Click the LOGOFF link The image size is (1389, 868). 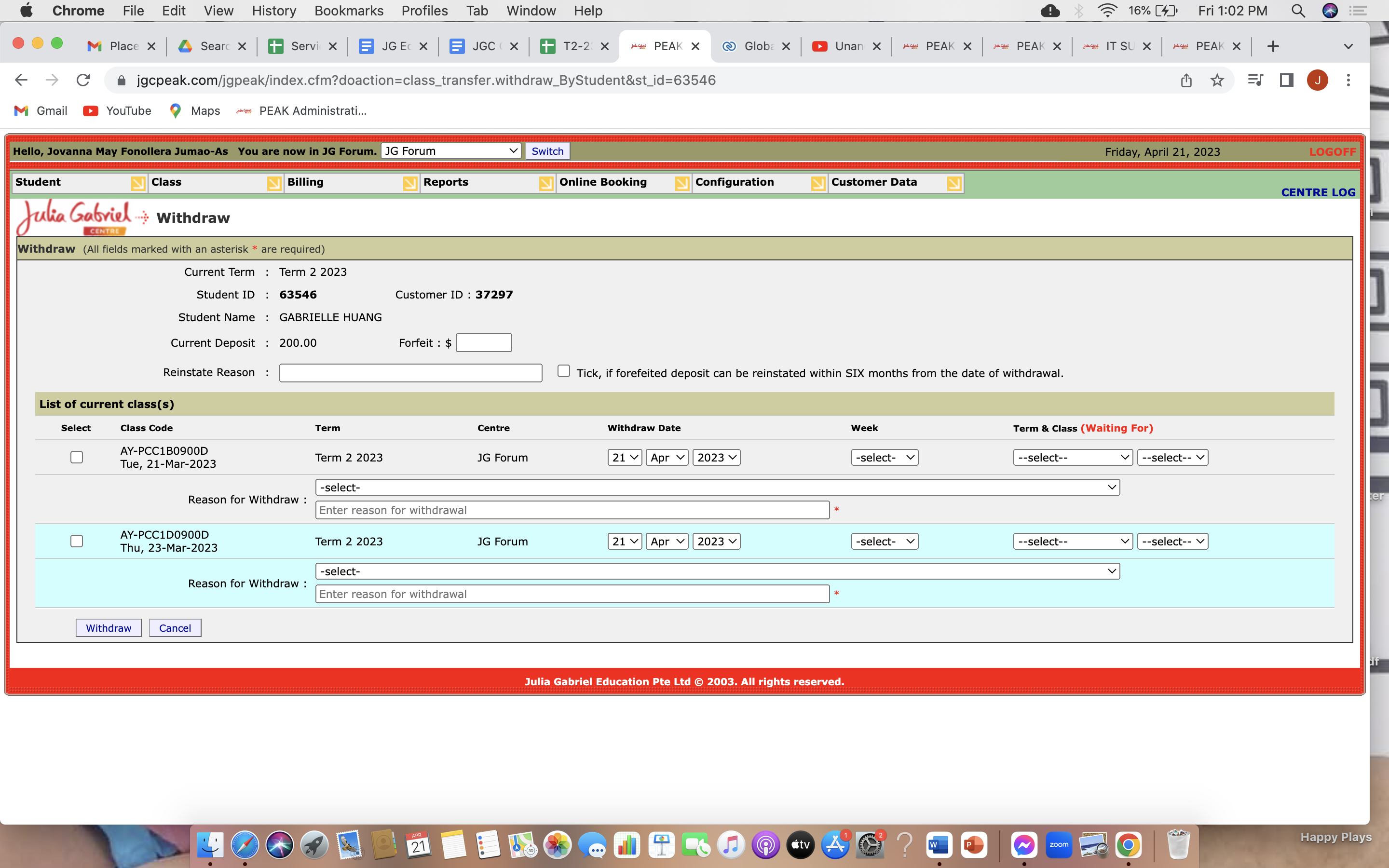[1332, 151]
